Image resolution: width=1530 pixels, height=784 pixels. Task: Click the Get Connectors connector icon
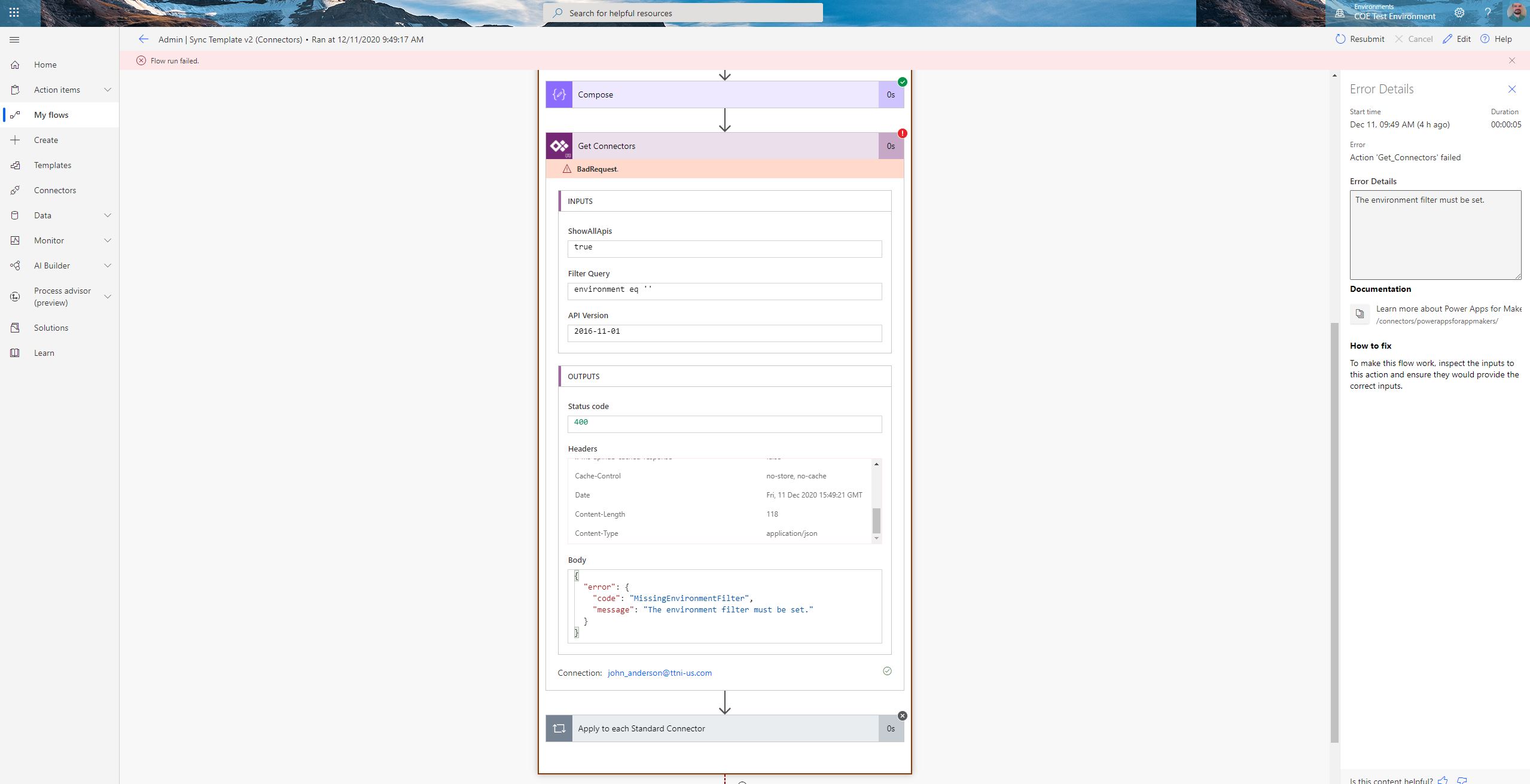[x=558, y=145]
